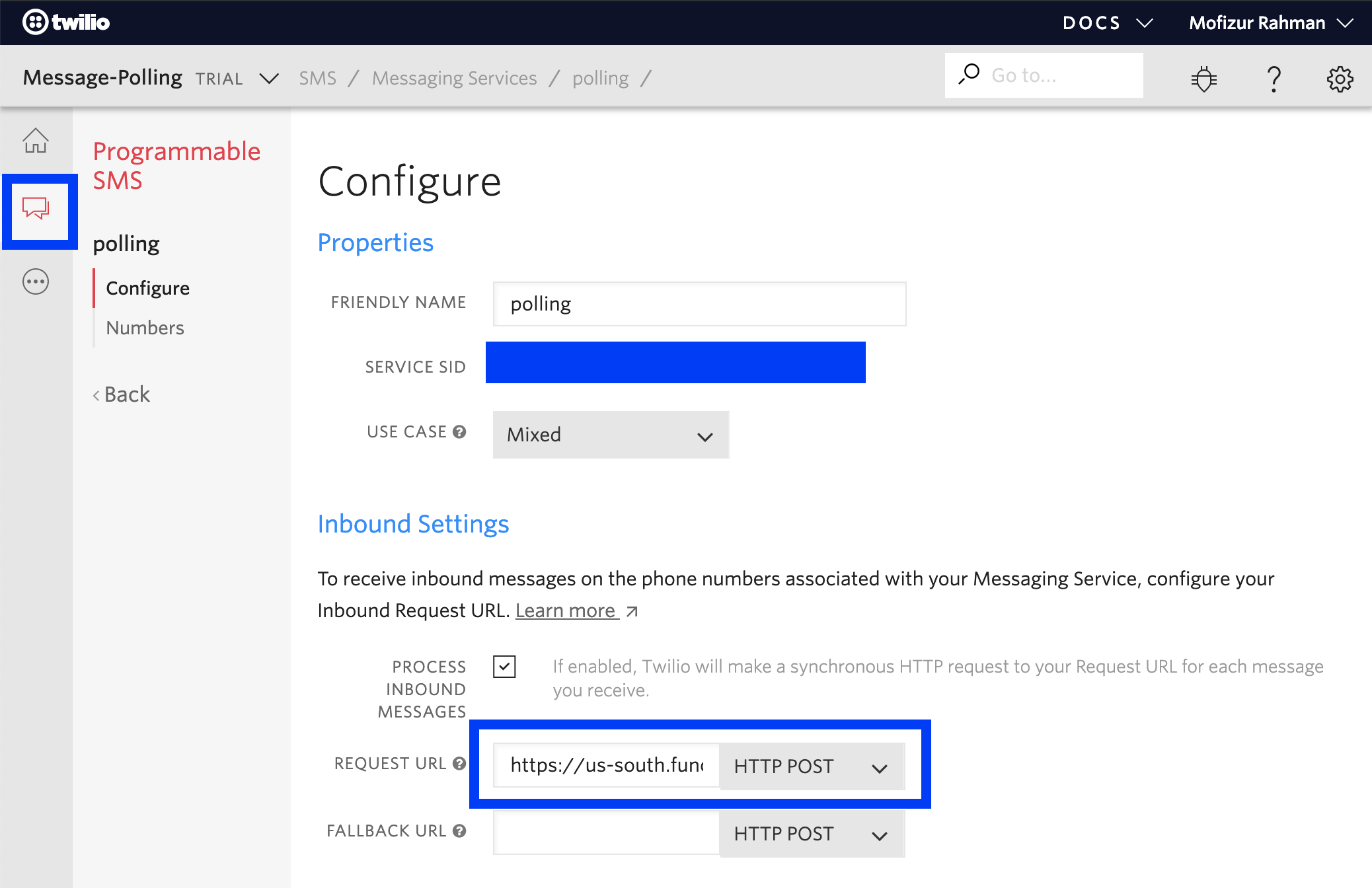Open the Learn more link
Screen dimensions: 1372x888
tap(566, 610)
